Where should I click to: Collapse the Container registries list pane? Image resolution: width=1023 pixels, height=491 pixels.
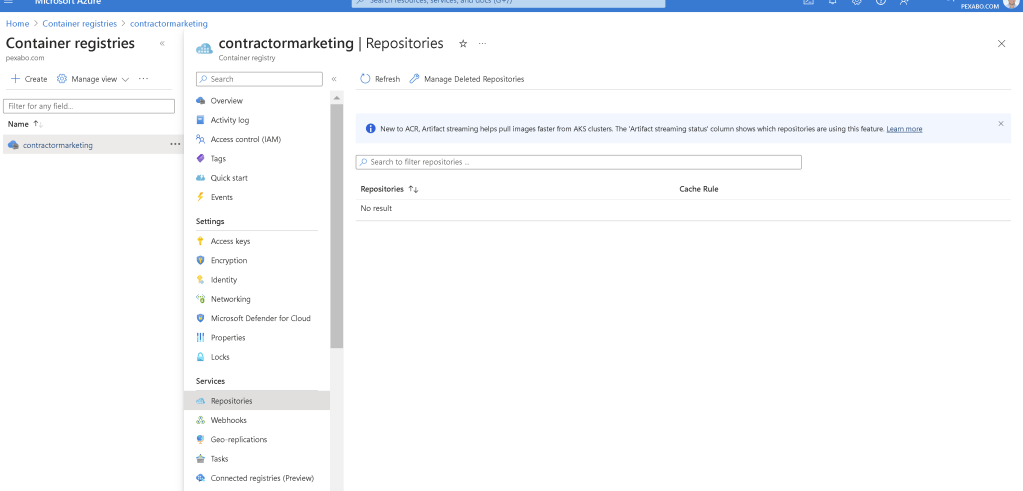[162, 44]
